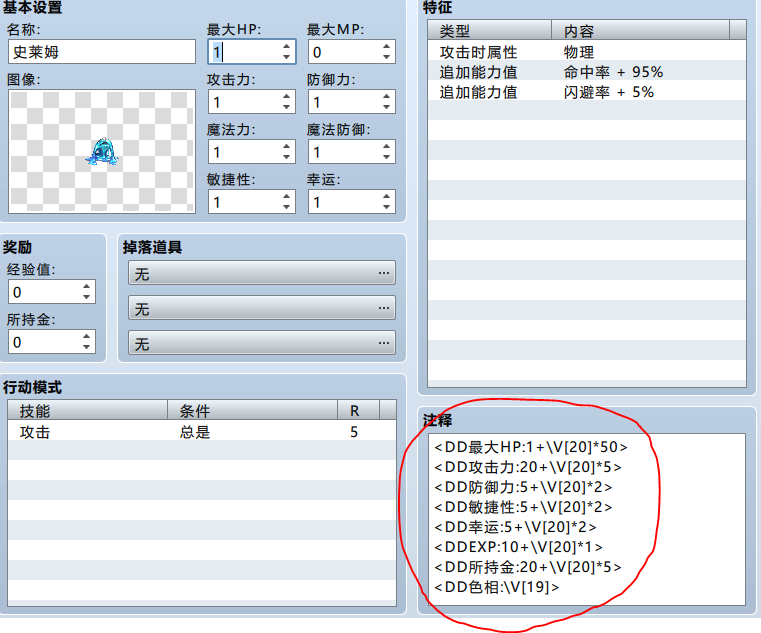Click note line DD幸运:5+\V[20]*2
The width and height of the screenshot is (761, 633).
515,527
